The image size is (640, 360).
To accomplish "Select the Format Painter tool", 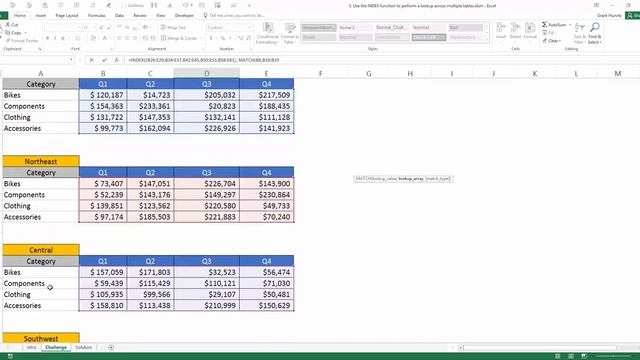I will (x=22, y=41).
